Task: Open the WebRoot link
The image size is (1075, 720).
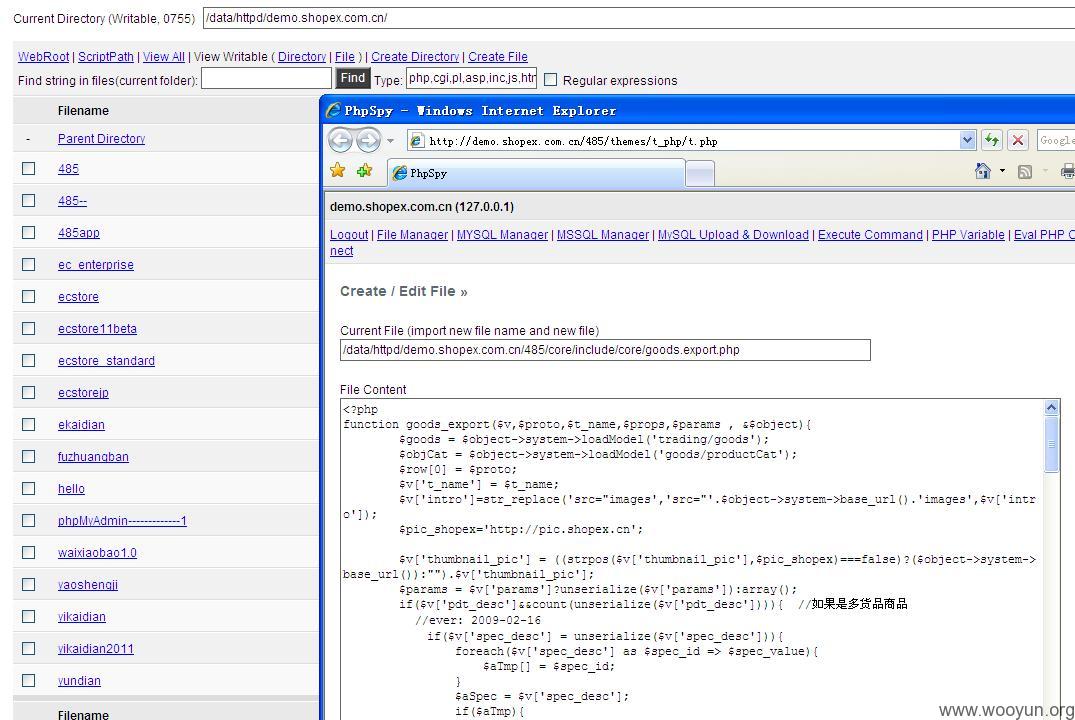Action: (43, 56)
